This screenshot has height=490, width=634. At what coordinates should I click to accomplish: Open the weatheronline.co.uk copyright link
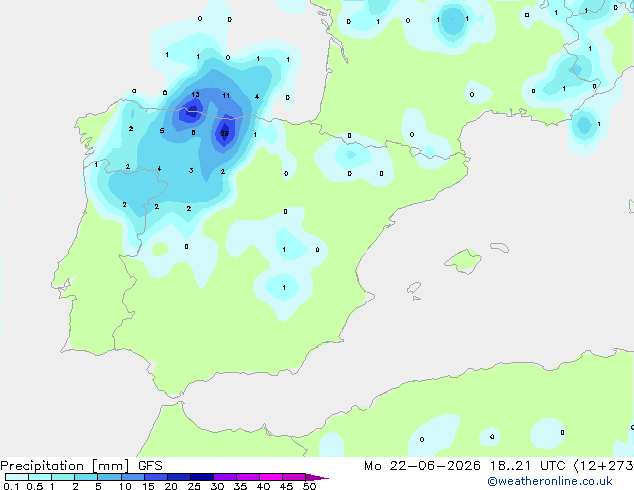click(x=549, y=481)
